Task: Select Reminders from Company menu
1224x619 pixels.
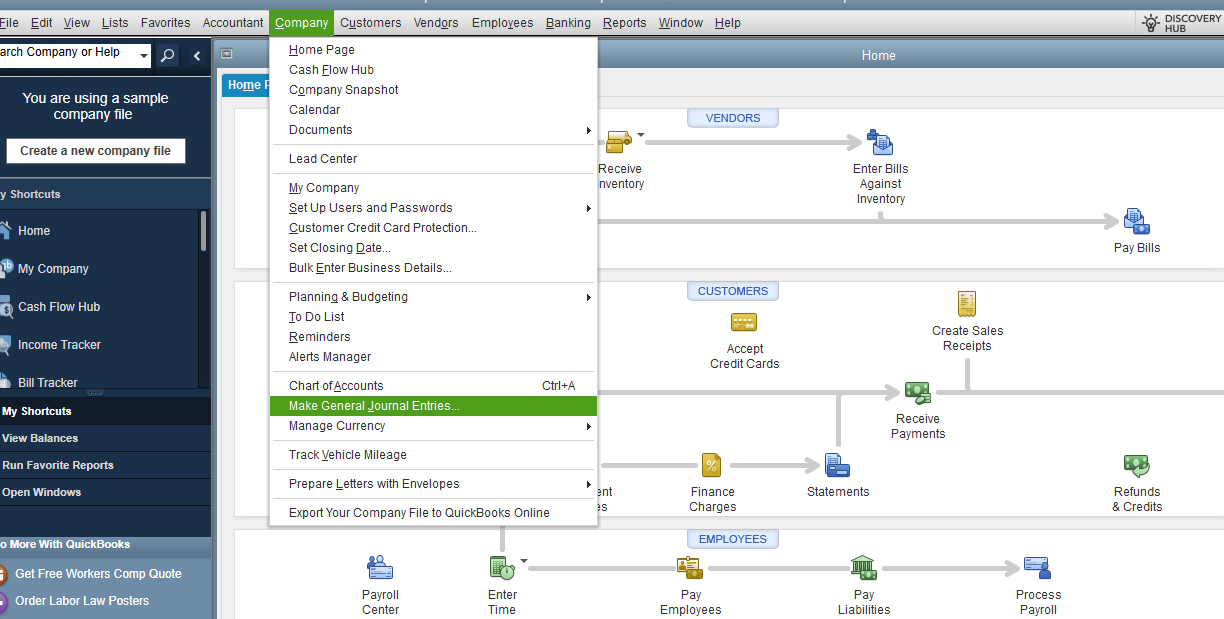Action: tap(433, 337)
